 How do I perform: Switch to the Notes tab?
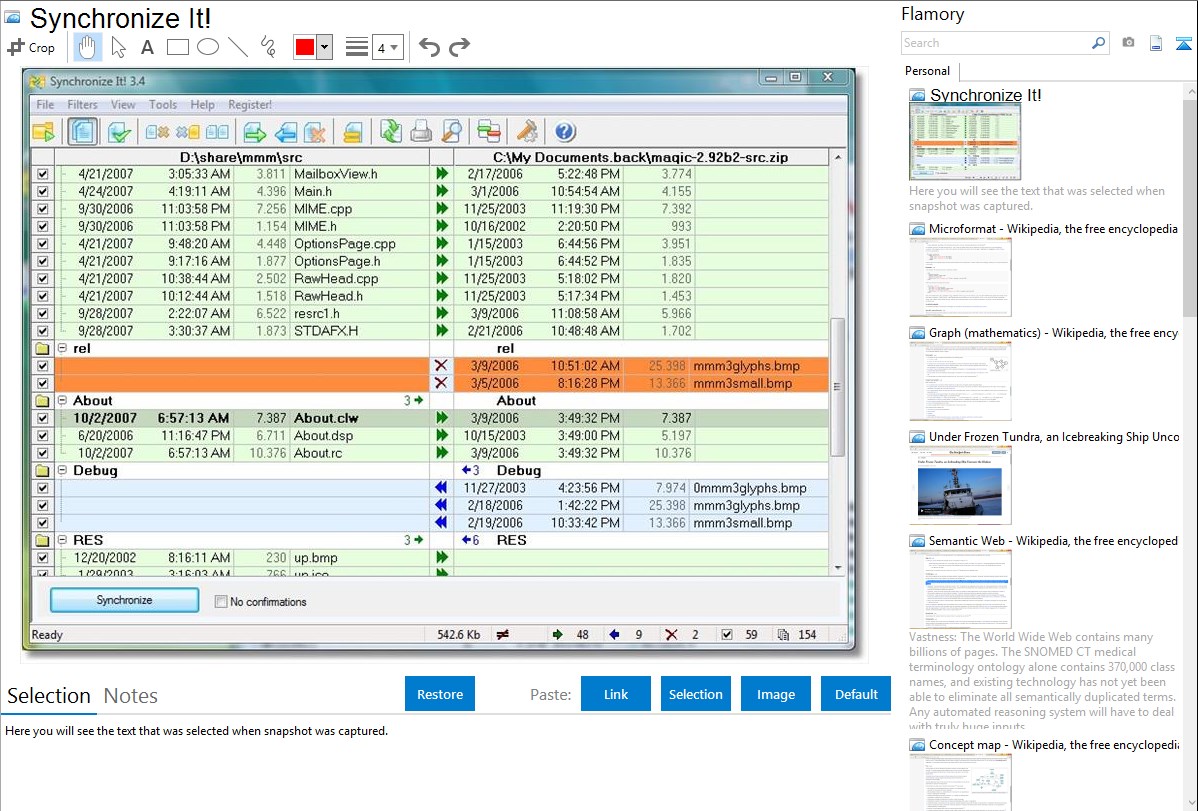click(x=131, y=696)
